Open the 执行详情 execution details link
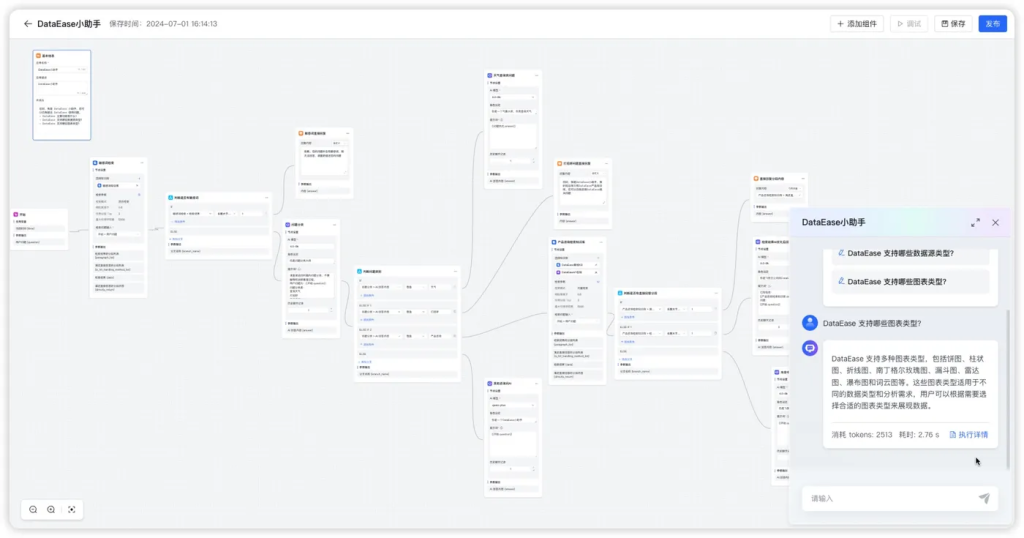Screen dimensions: 1024x538 (x=968, y=435)
